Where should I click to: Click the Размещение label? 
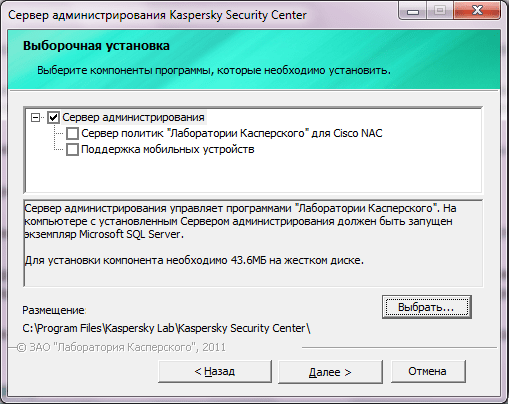coord(54,310)
